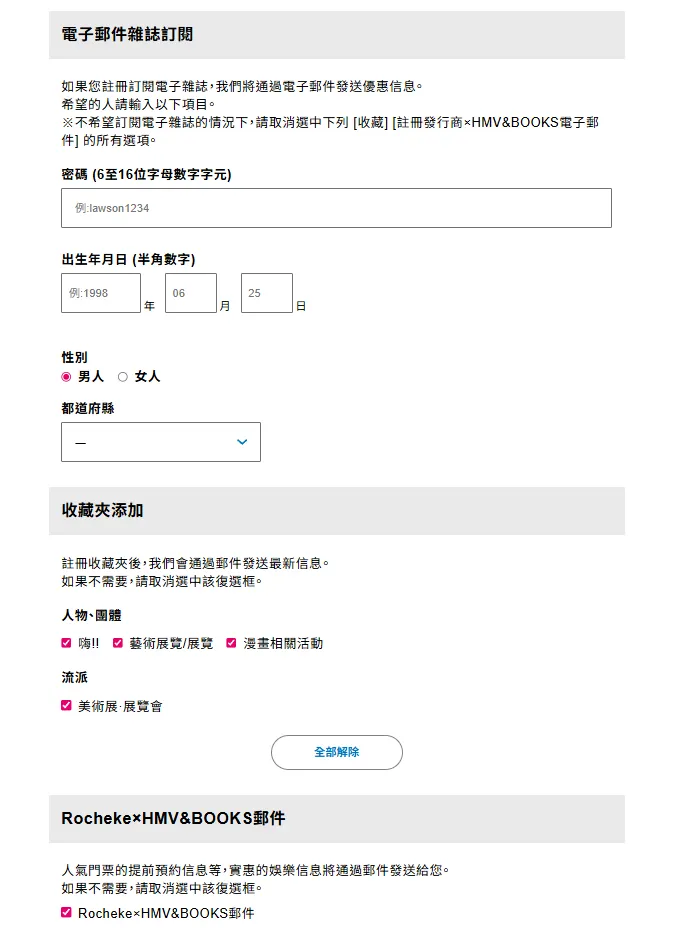Click the blue chevron arrow on the prefecture selector
Image resolution: width=675 pixels, height=939 pixels.
point(243,441)
